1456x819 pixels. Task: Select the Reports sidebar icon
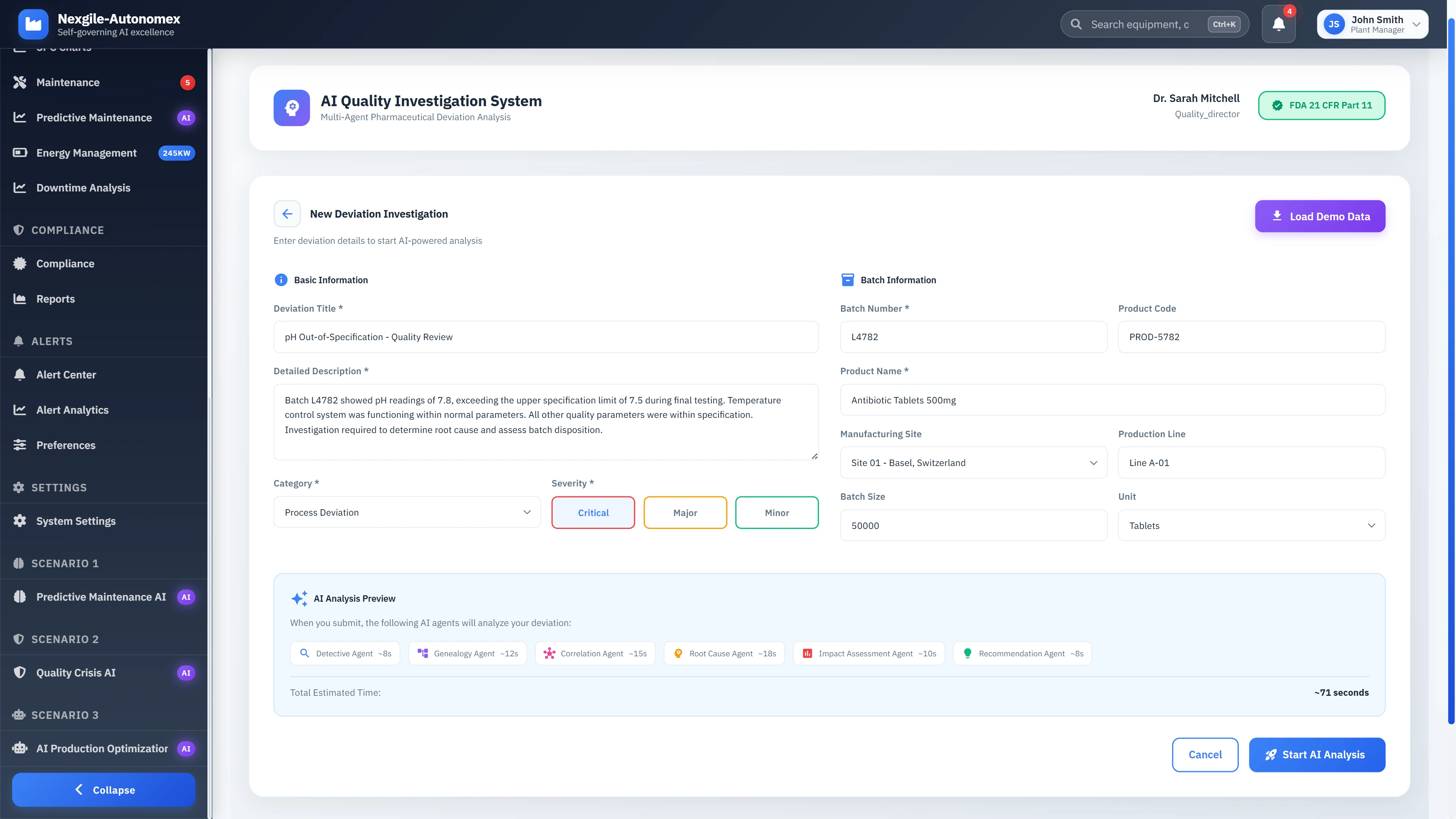tap(19, 298)
